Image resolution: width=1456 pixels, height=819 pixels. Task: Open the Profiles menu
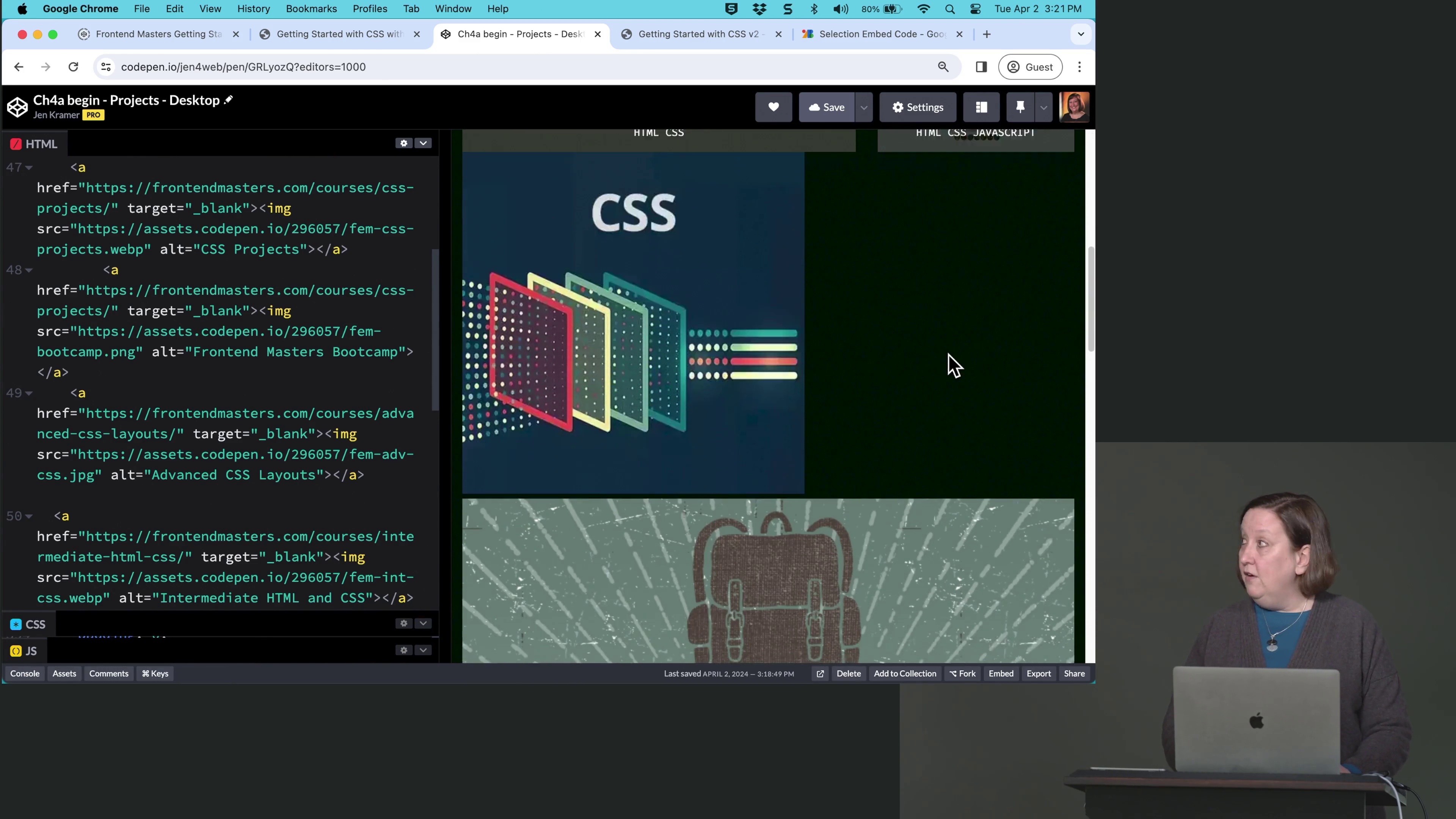pos(370,9)
